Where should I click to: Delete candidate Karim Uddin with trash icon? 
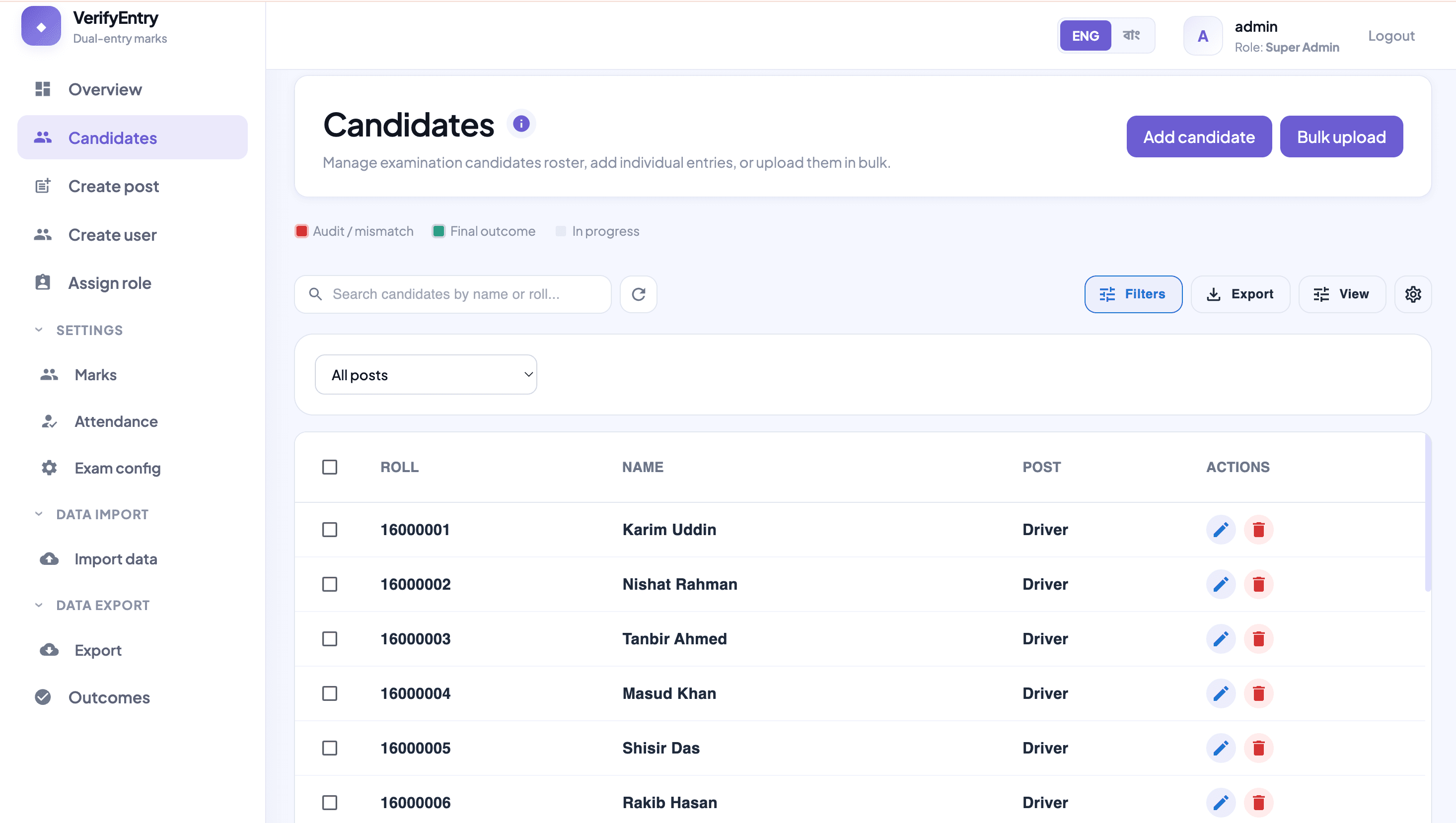[x=1259, y=530]
